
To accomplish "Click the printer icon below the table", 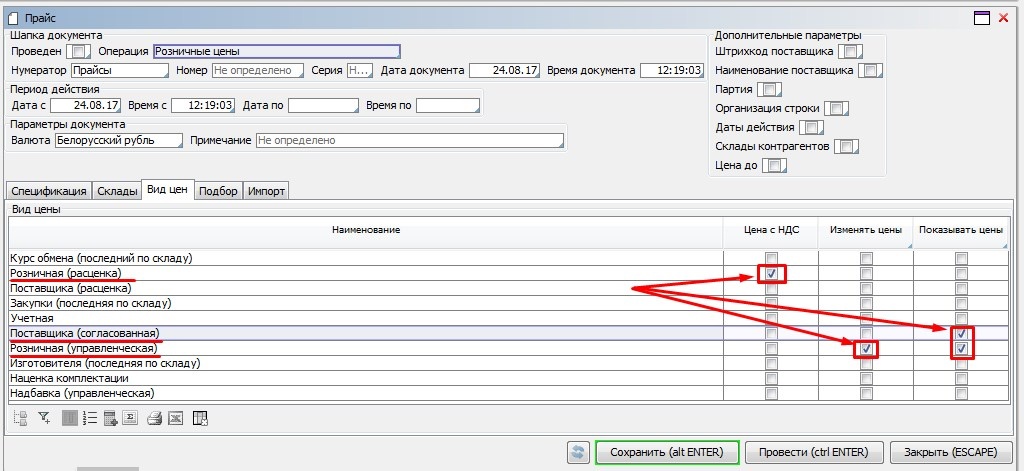I will [154, 419].
